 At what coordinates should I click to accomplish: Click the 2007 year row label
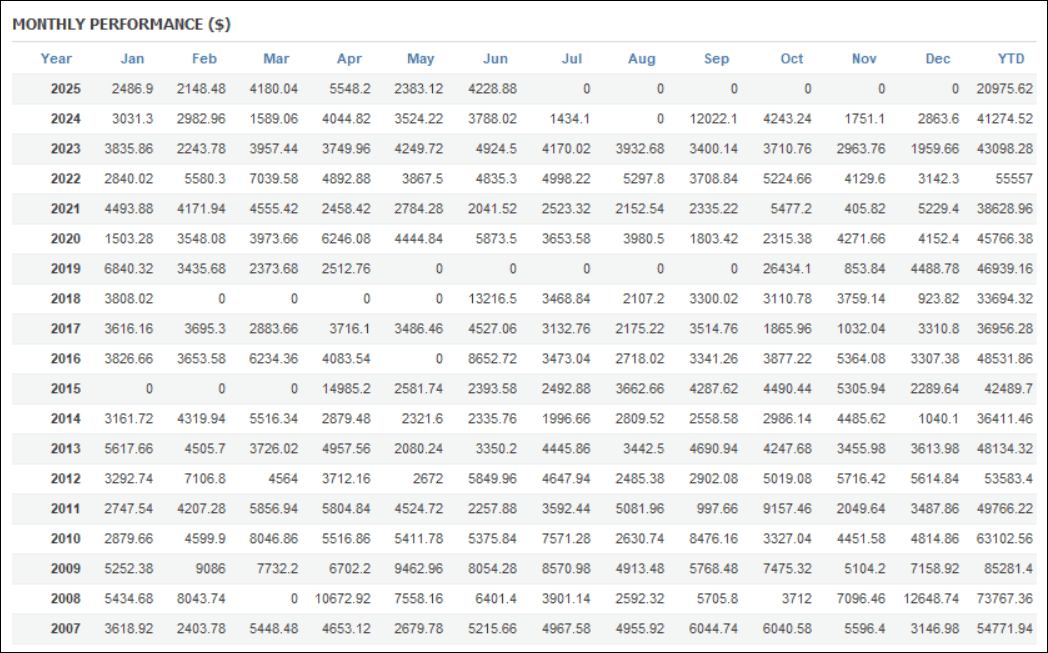[x=66, y=628]
